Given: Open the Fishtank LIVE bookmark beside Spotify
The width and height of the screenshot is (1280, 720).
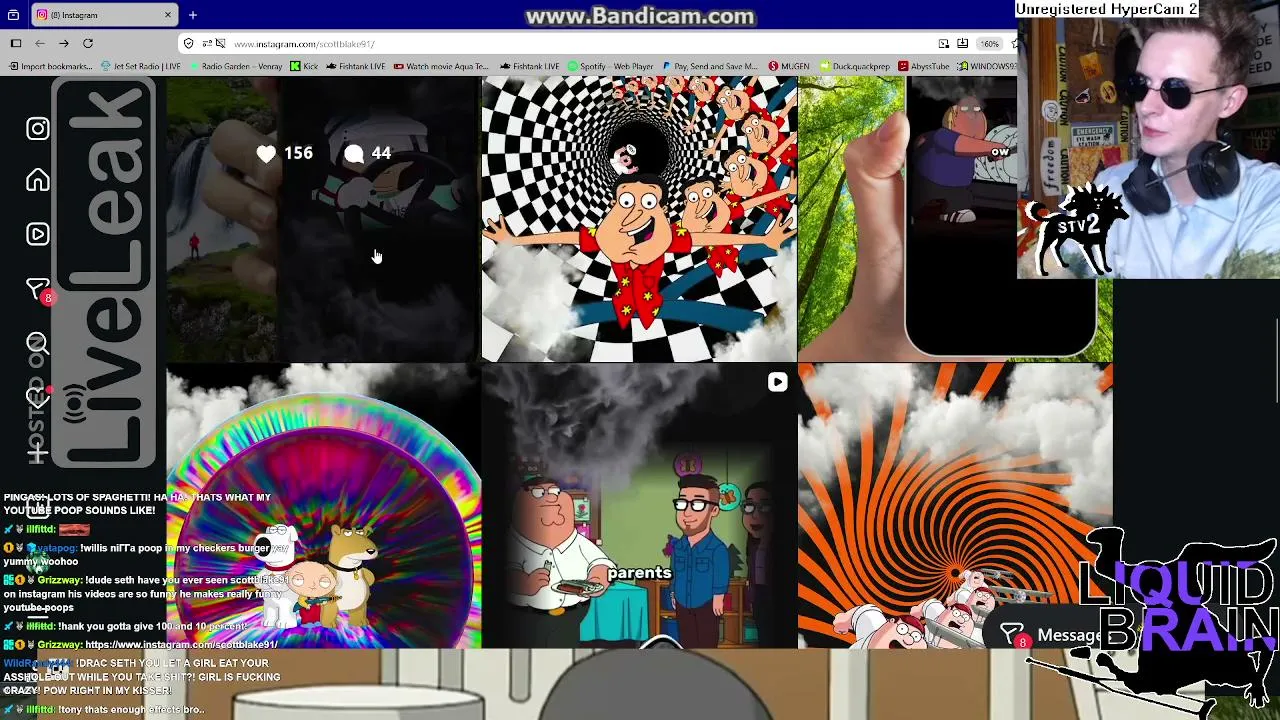Looking at the screenshot, I should coord(529,66).
